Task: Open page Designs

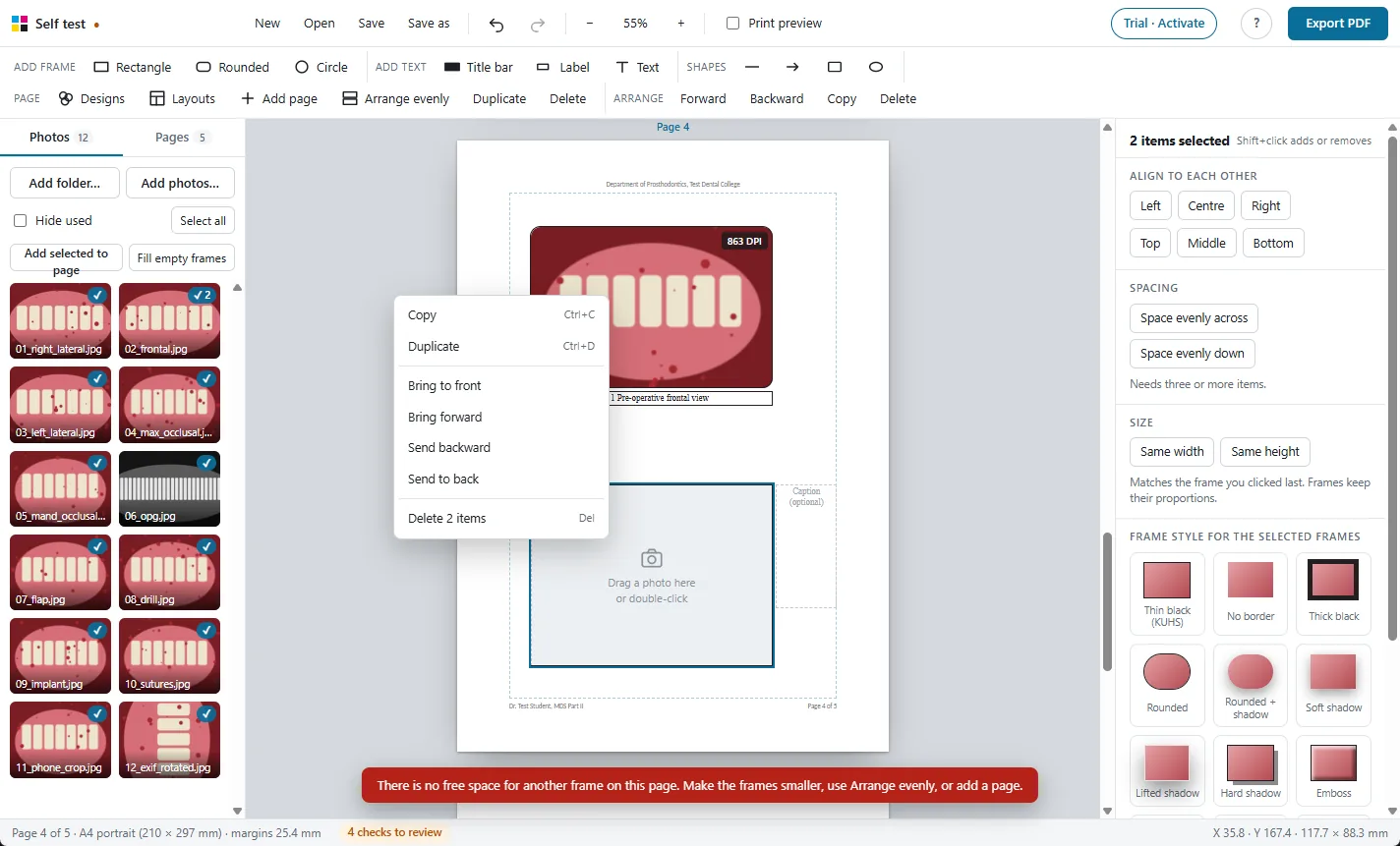Action: pos(92,98)
